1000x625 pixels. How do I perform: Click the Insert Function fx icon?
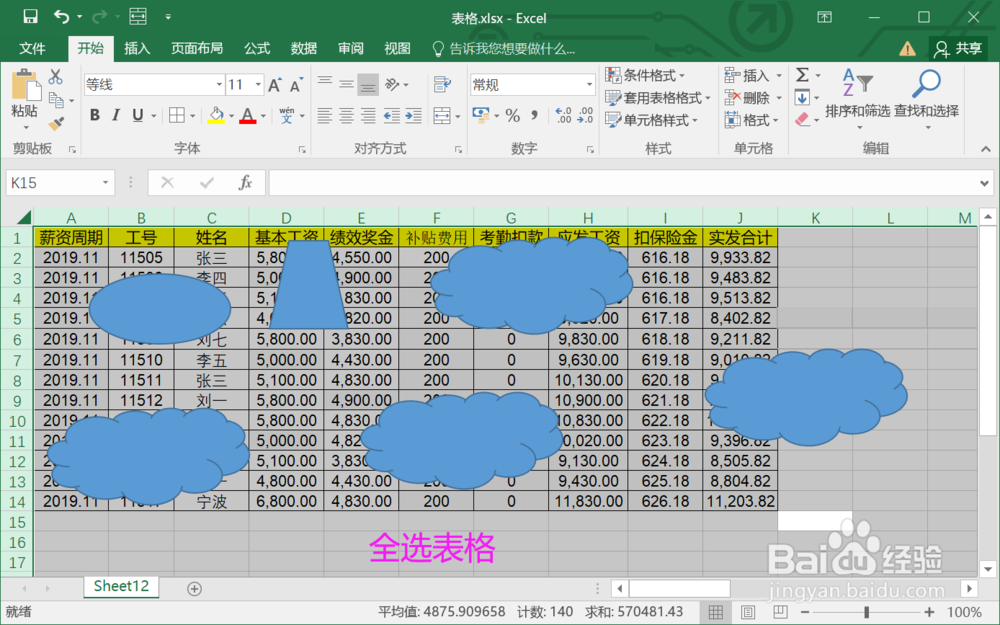[x=245, y=183]
